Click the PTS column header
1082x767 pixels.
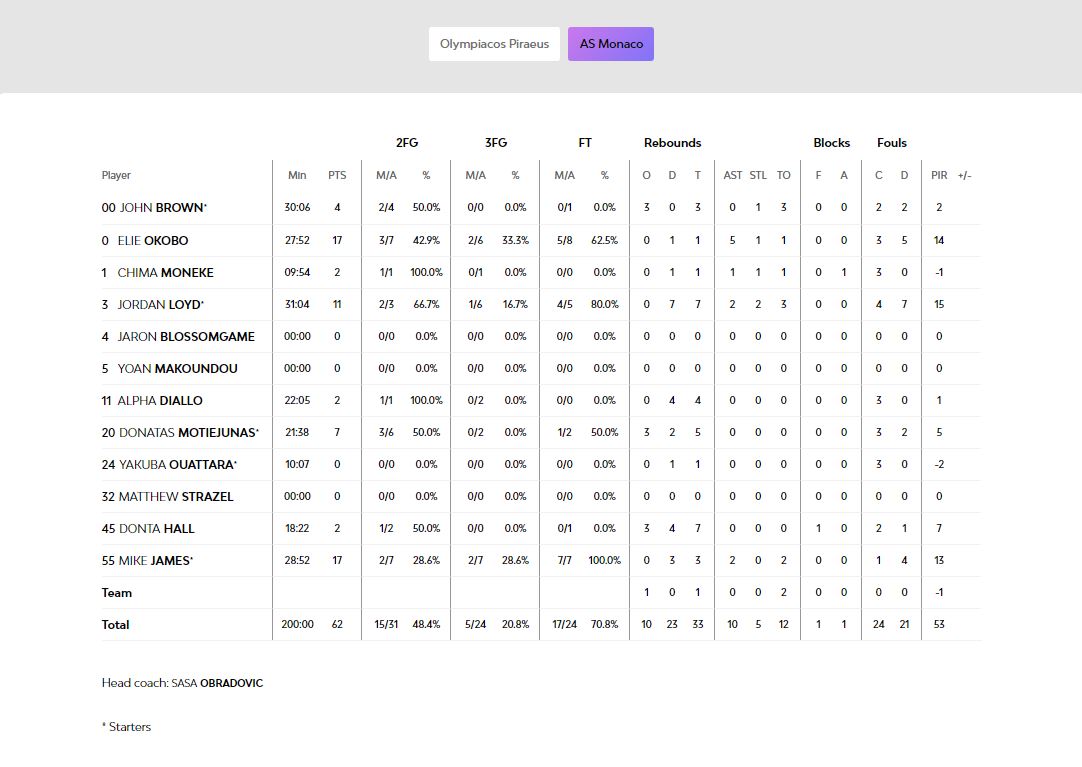pos(337,175)
